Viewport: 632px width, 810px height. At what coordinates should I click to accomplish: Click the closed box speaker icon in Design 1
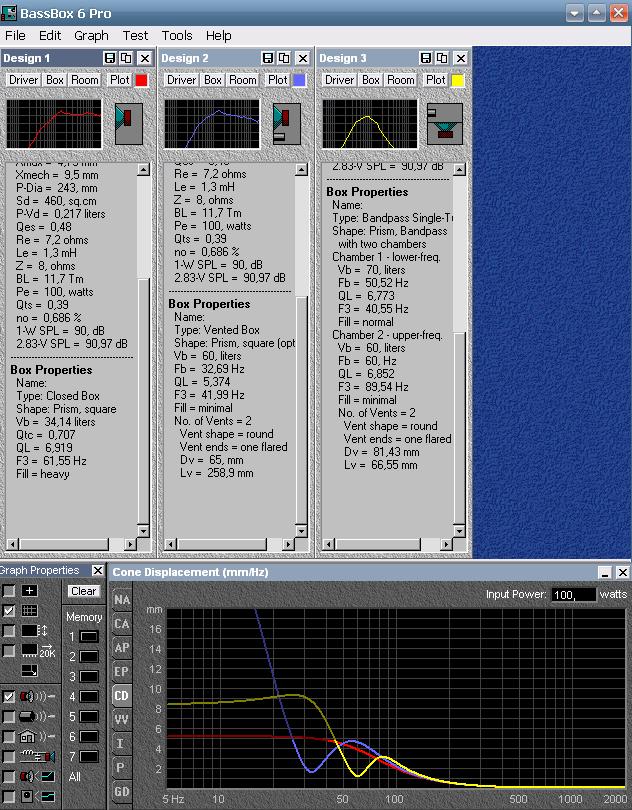pyautogui.click(x=130, y=123)
